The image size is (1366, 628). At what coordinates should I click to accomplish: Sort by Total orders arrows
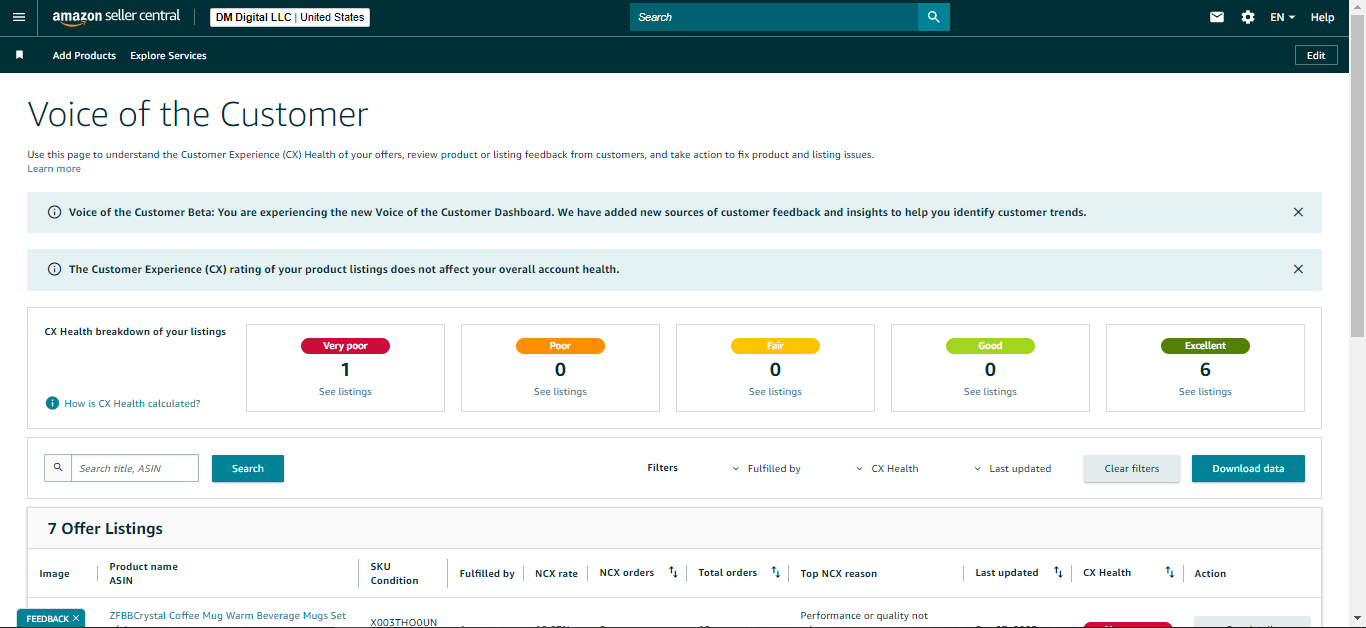click(x=776, y=573)
